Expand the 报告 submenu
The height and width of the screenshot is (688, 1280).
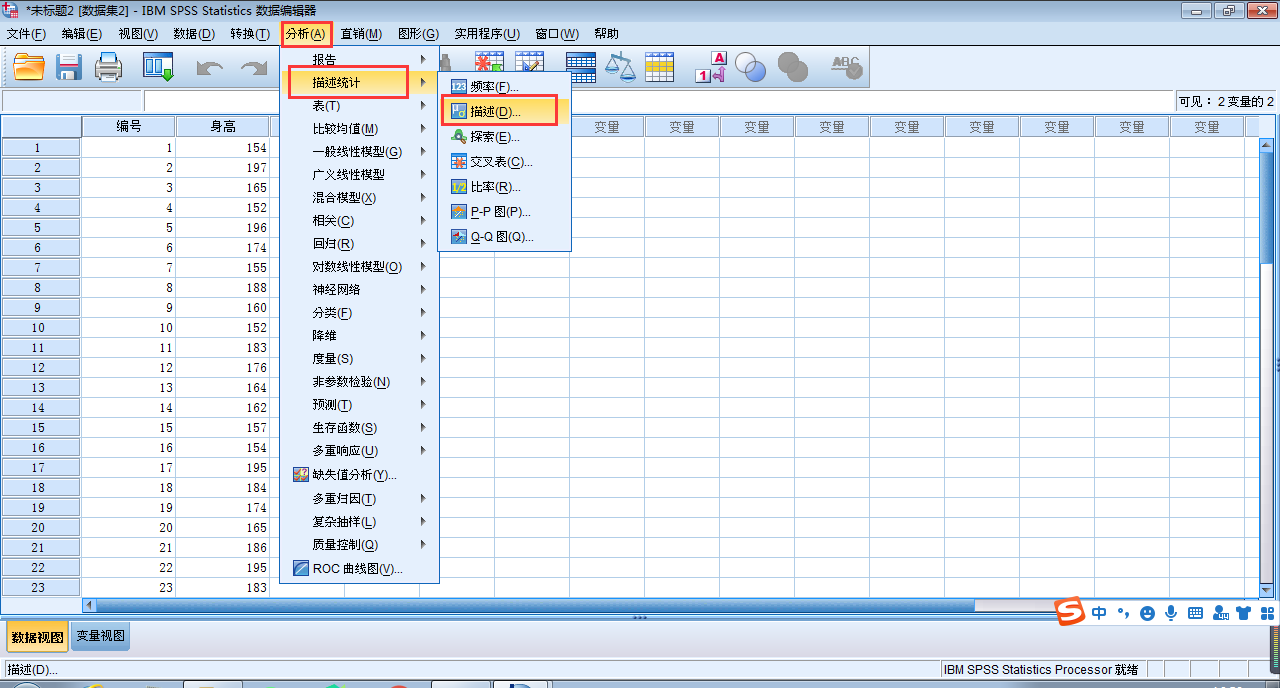tap(359, 60)
